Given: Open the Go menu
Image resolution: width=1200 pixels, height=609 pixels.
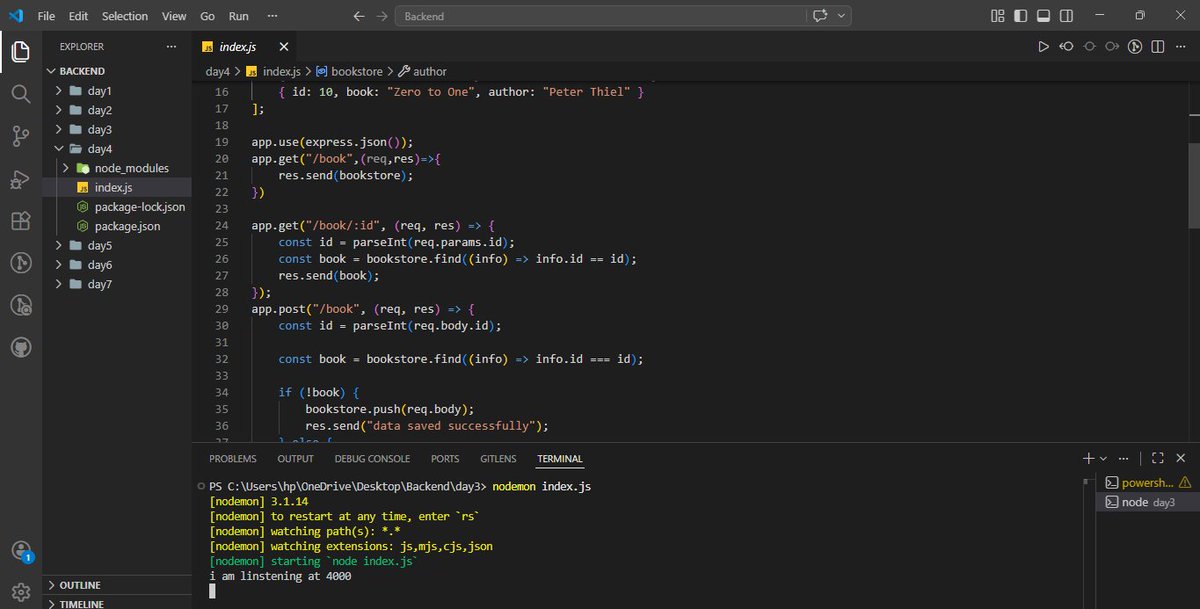Looking at the screenshot, I should (207, 16).
